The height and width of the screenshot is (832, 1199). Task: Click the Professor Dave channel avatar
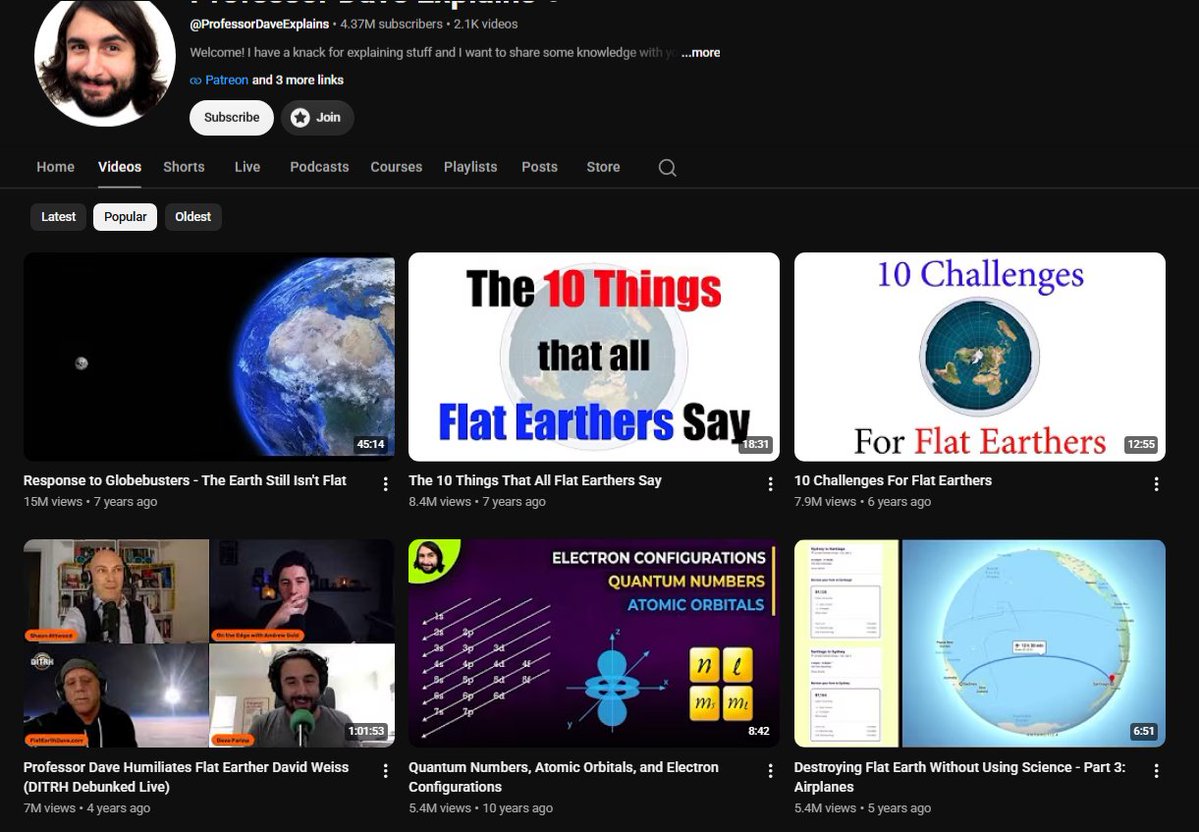[x=105, y=59]
